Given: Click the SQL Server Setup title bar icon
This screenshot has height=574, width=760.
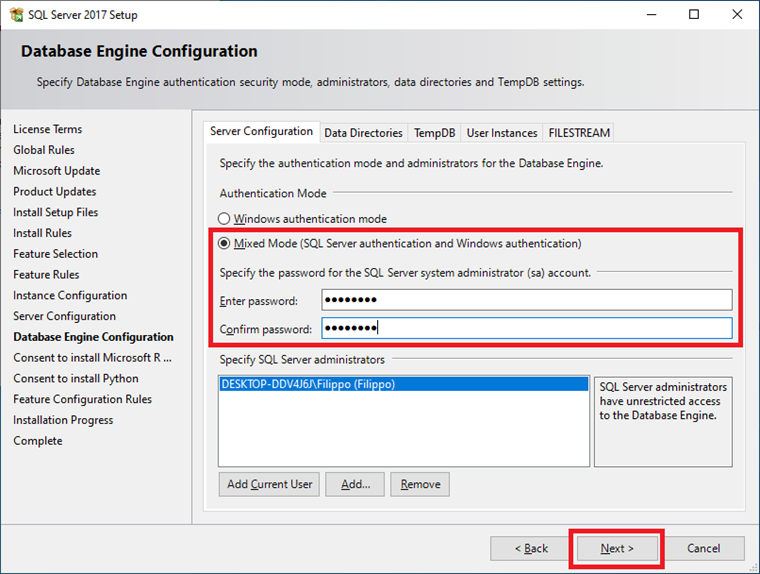Looking at the screenshot, I should pos(16,15).
